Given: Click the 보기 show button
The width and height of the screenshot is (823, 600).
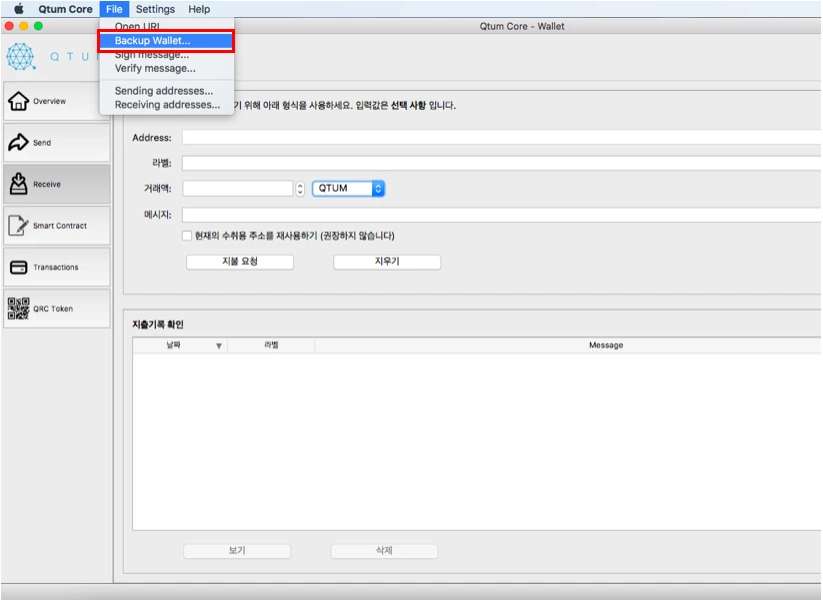Looking at the screenshot, I should [237, 550].
